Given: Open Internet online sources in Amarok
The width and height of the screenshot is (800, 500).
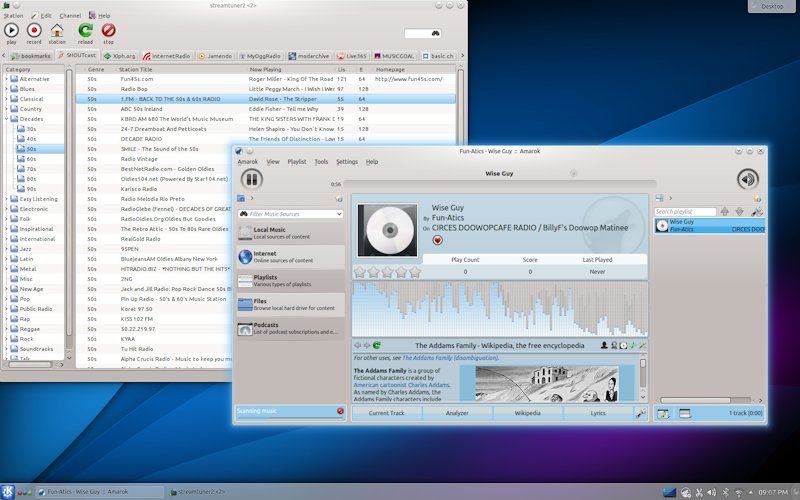Looking at the screenshot, I should tap(290, 257).
